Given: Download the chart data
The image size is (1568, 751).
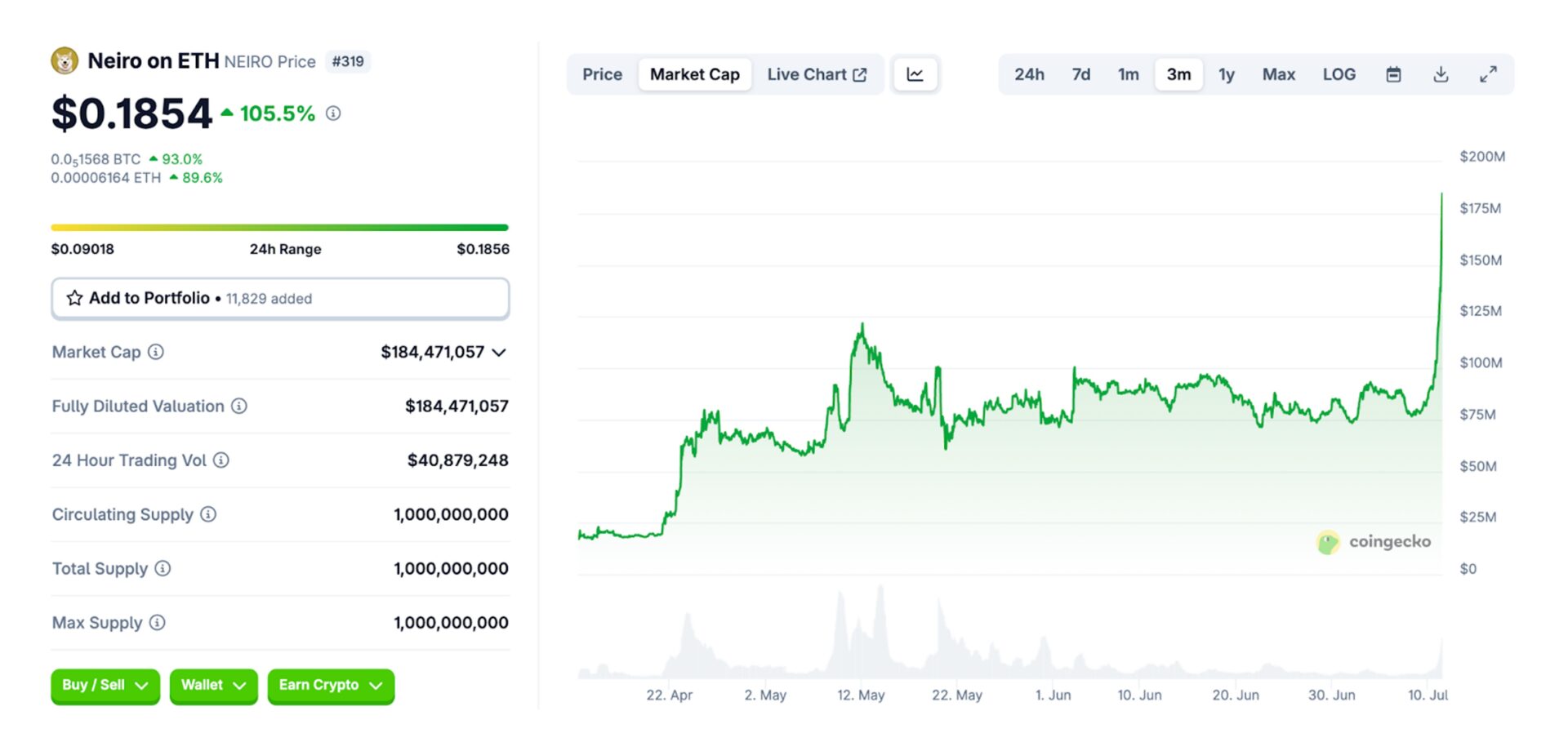Looking at the screenshot, I should (1441, 74).
